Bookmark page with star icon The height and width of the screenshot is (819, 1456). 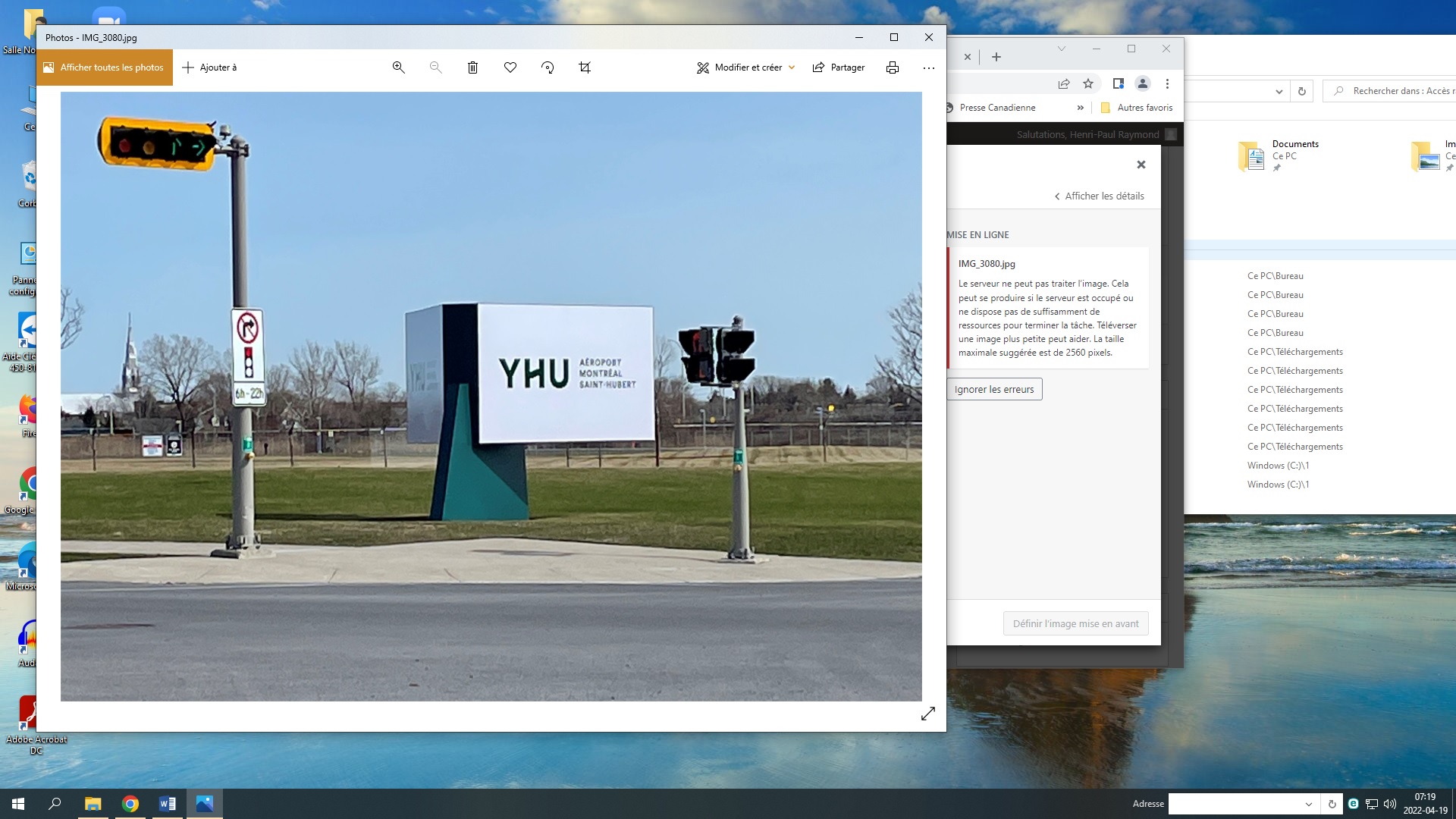tap(1088, 83)
